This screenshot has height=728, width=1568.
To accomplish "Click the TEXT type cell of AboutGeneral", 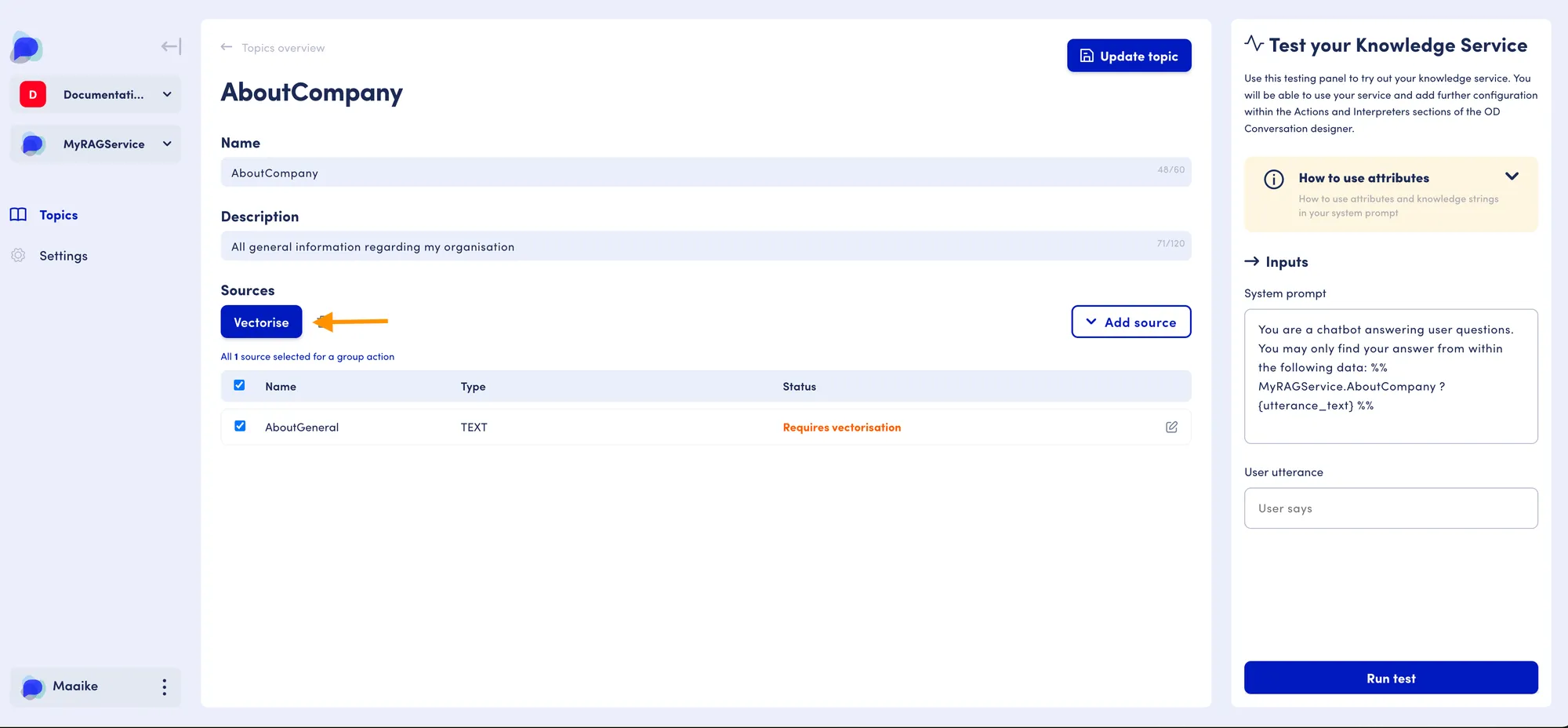I will pos(474,428).
